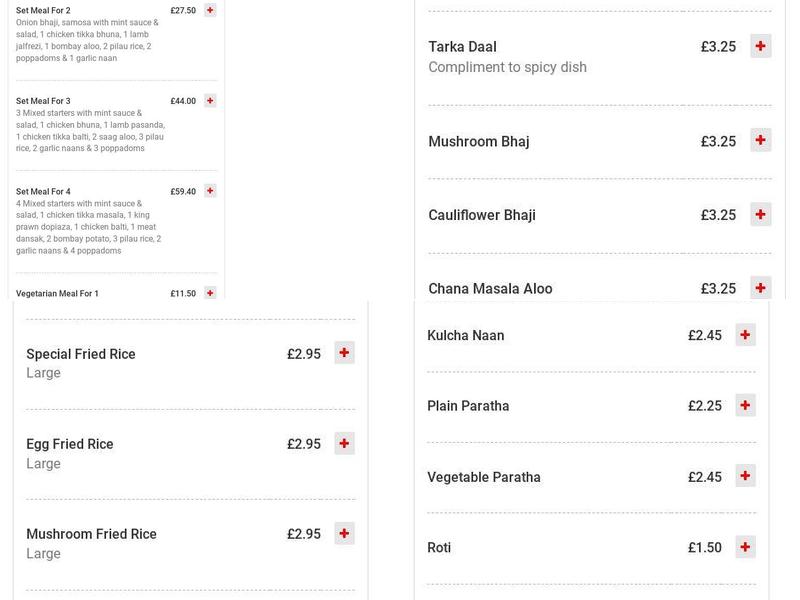Add Chana Masala Aloo to order
Viewport: 800px width, 600px height.
pyautogui.click(x=761, y=287)
